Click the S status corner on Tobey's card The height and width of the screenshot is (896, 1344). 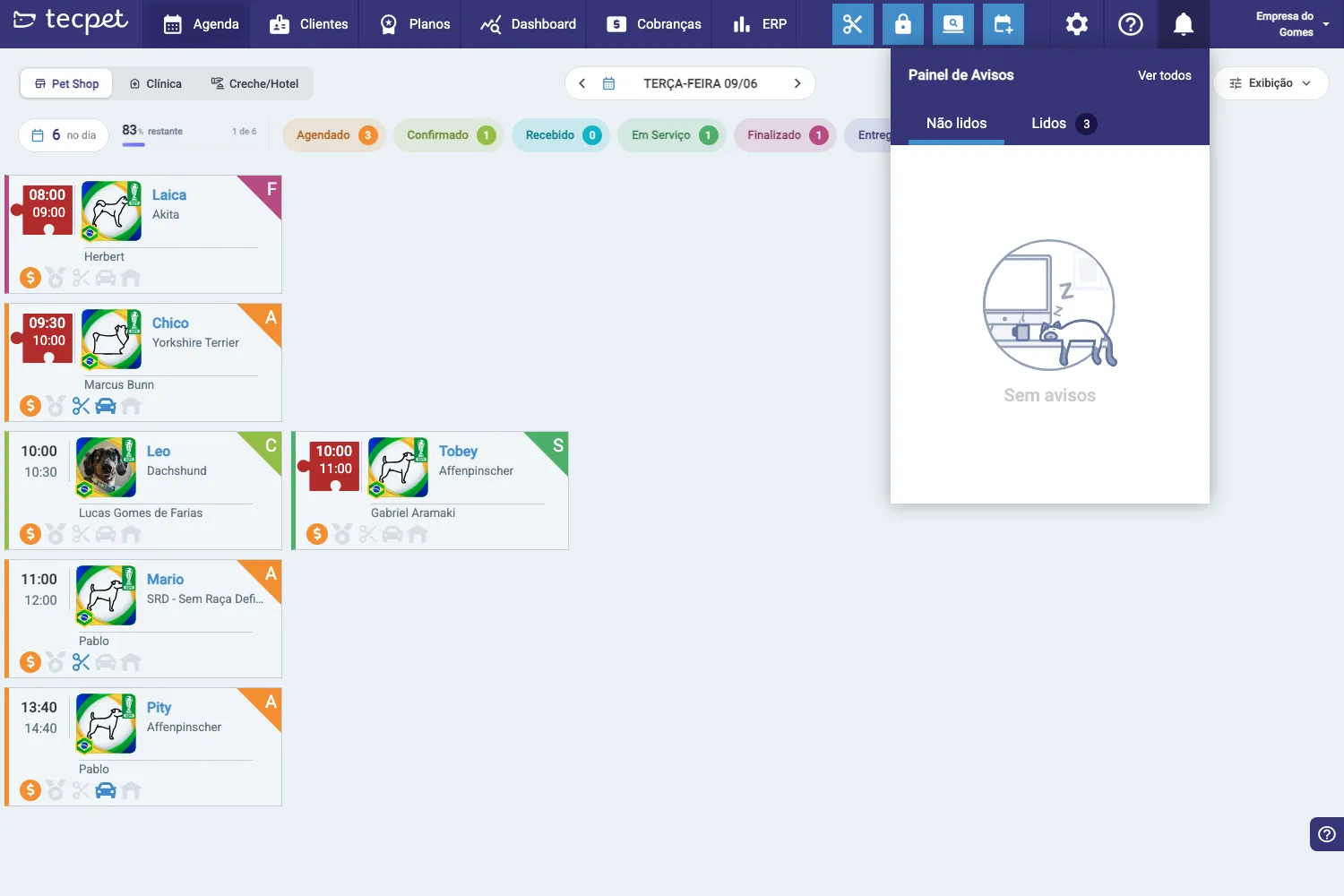555,445
